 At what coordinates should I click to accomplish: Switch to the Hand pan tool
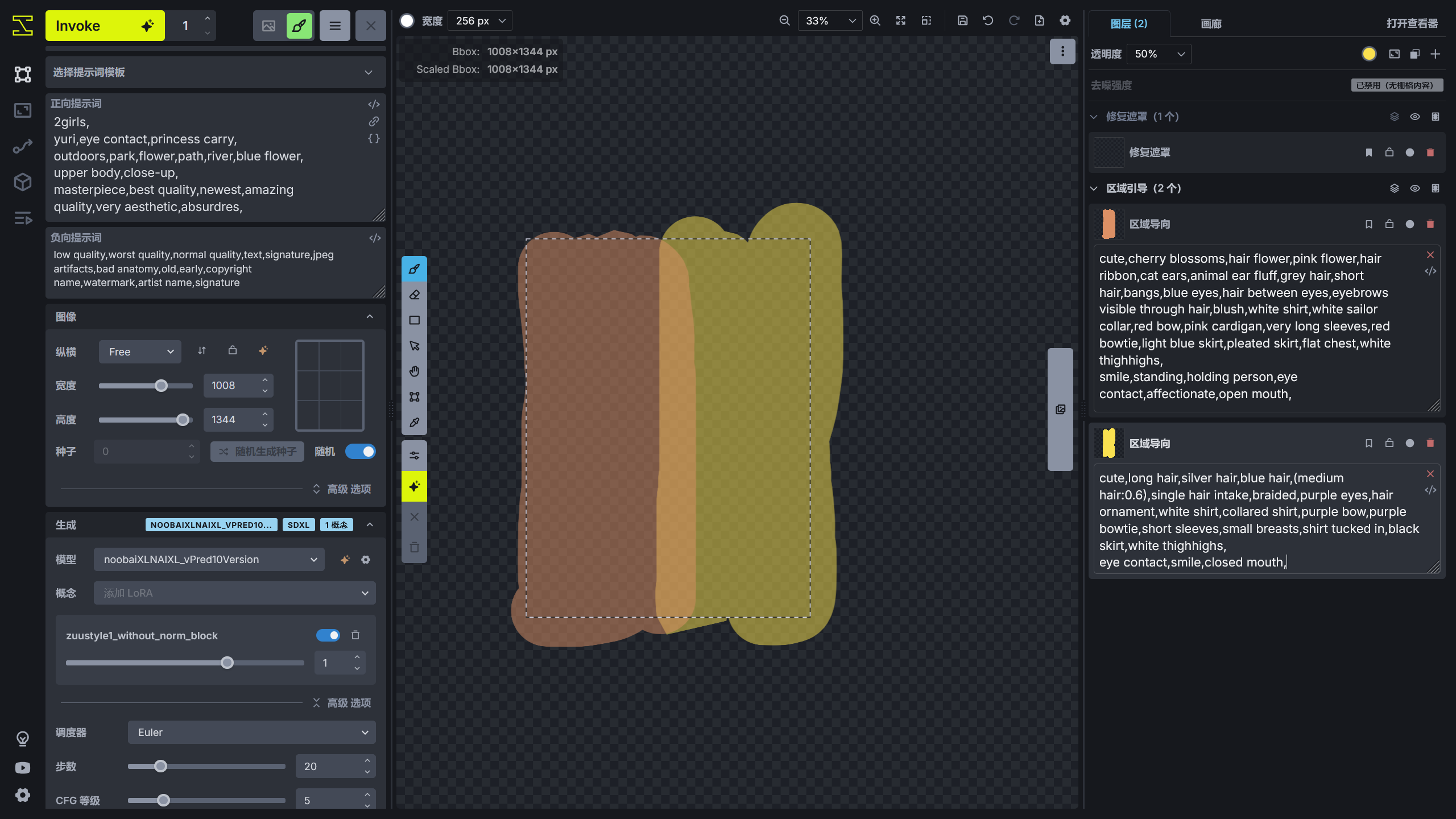(414, 371)
